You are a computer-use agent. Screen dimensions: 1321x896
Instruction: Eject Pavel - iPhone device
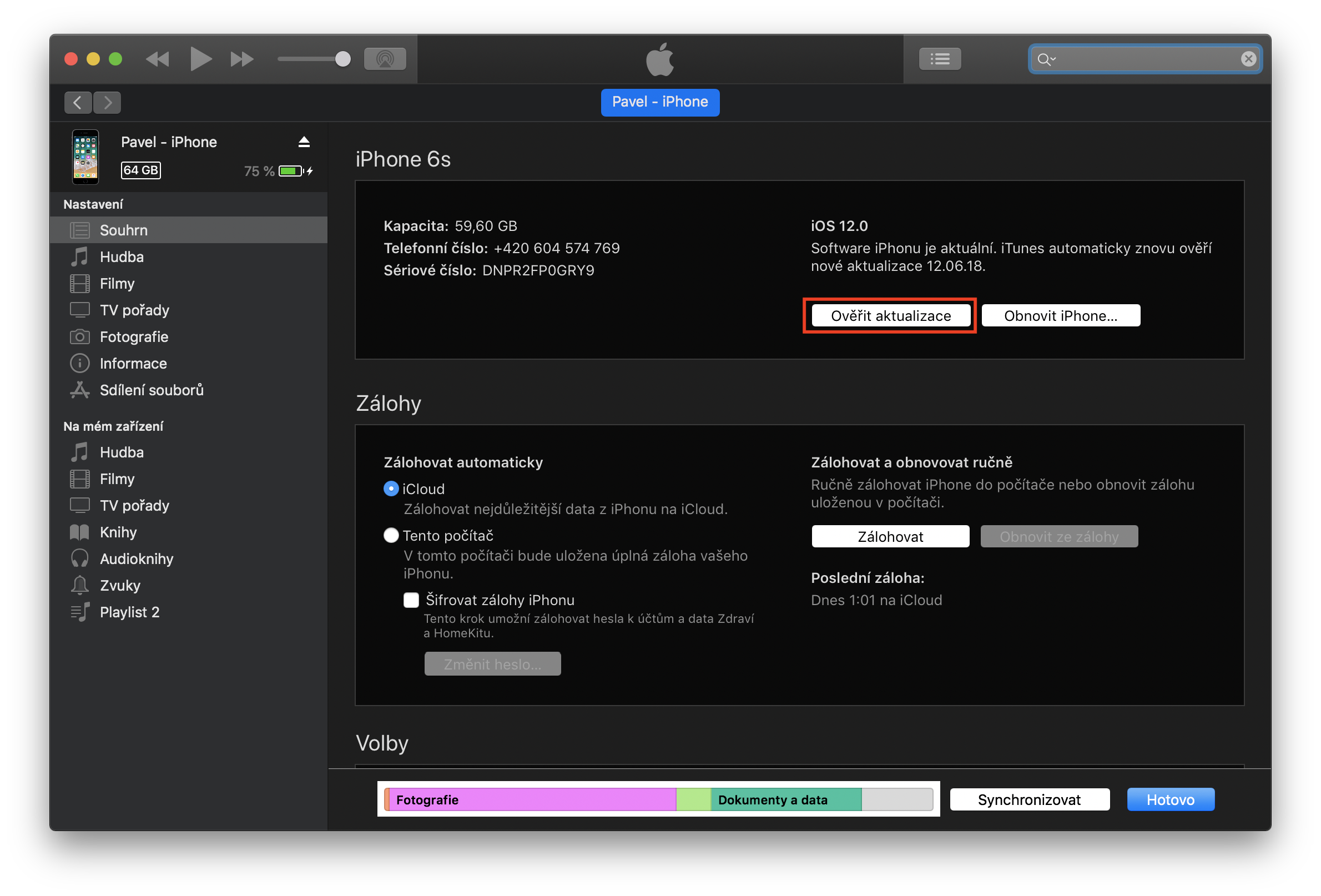click(304, 142)
